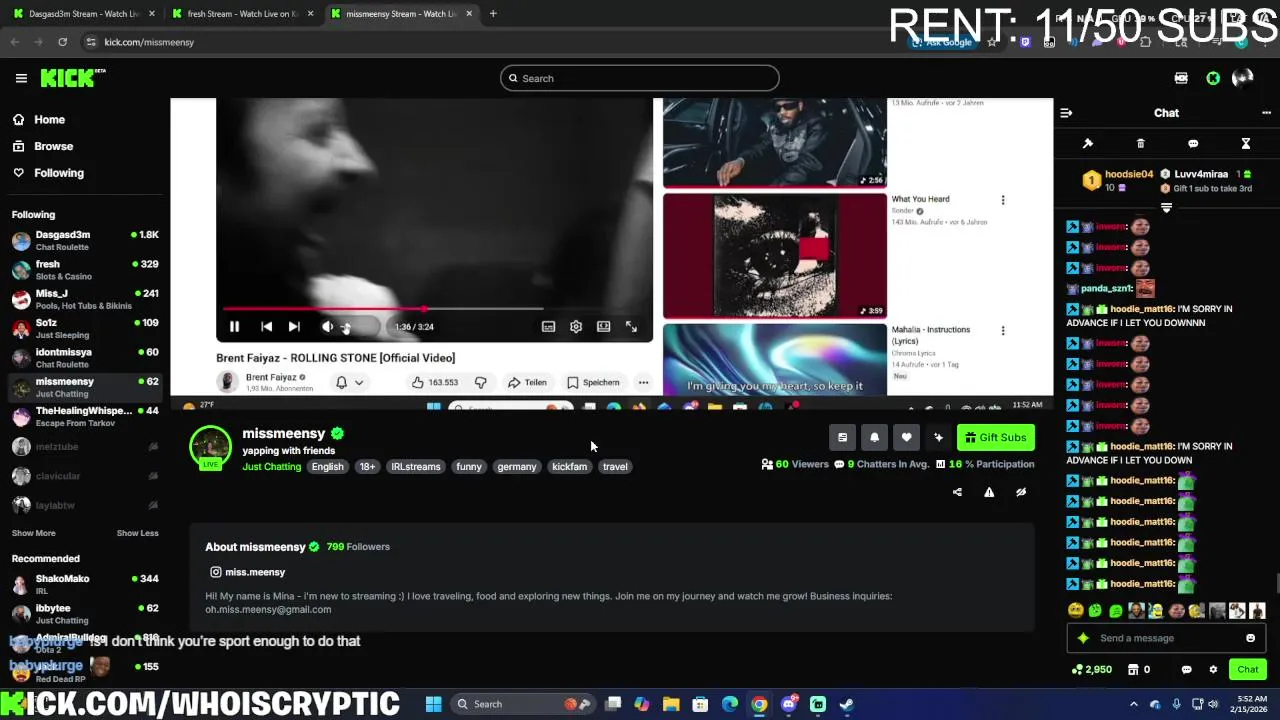The image size is (1280, 720).
Task: Click Show More under Following
Action: tap(33, 533)
